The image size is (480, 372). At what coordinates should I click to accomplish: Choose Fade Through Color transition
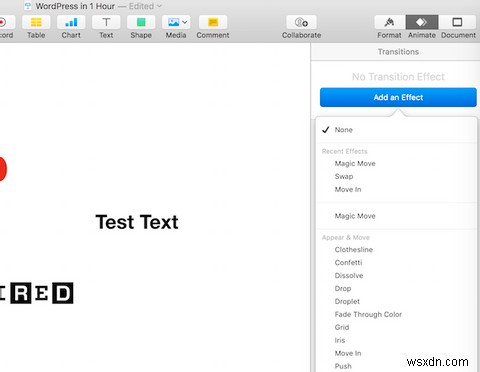coord(396,314)
